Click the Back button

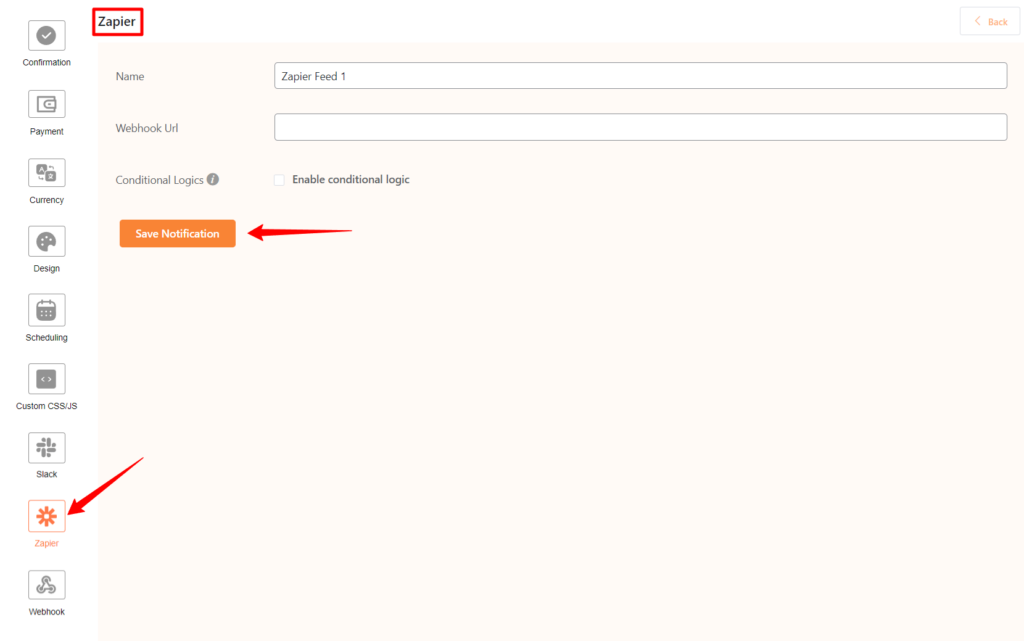tap(989, 21)
